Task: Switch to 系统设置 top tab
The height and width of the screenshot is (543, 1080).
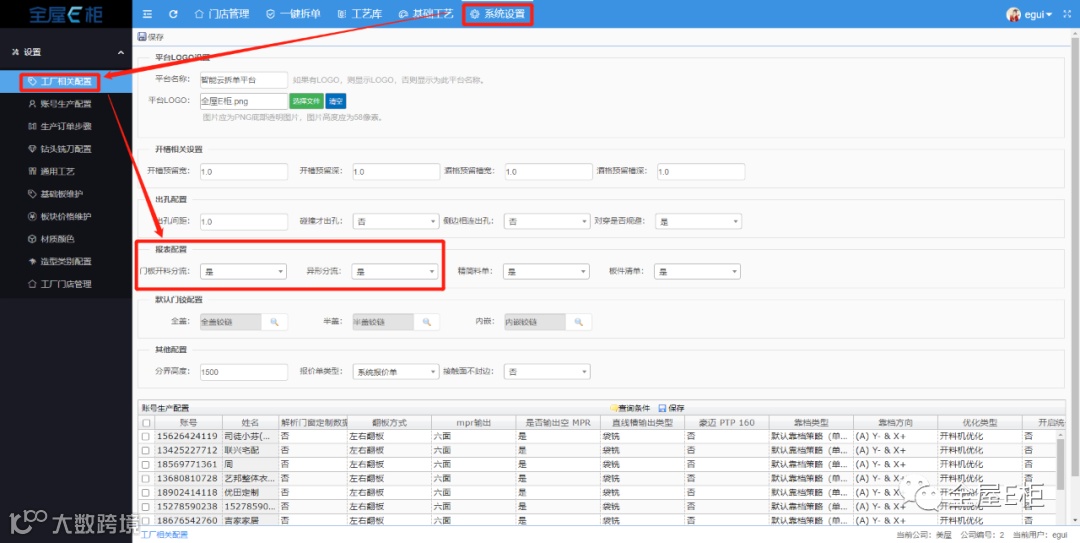Action: [497, 14]
